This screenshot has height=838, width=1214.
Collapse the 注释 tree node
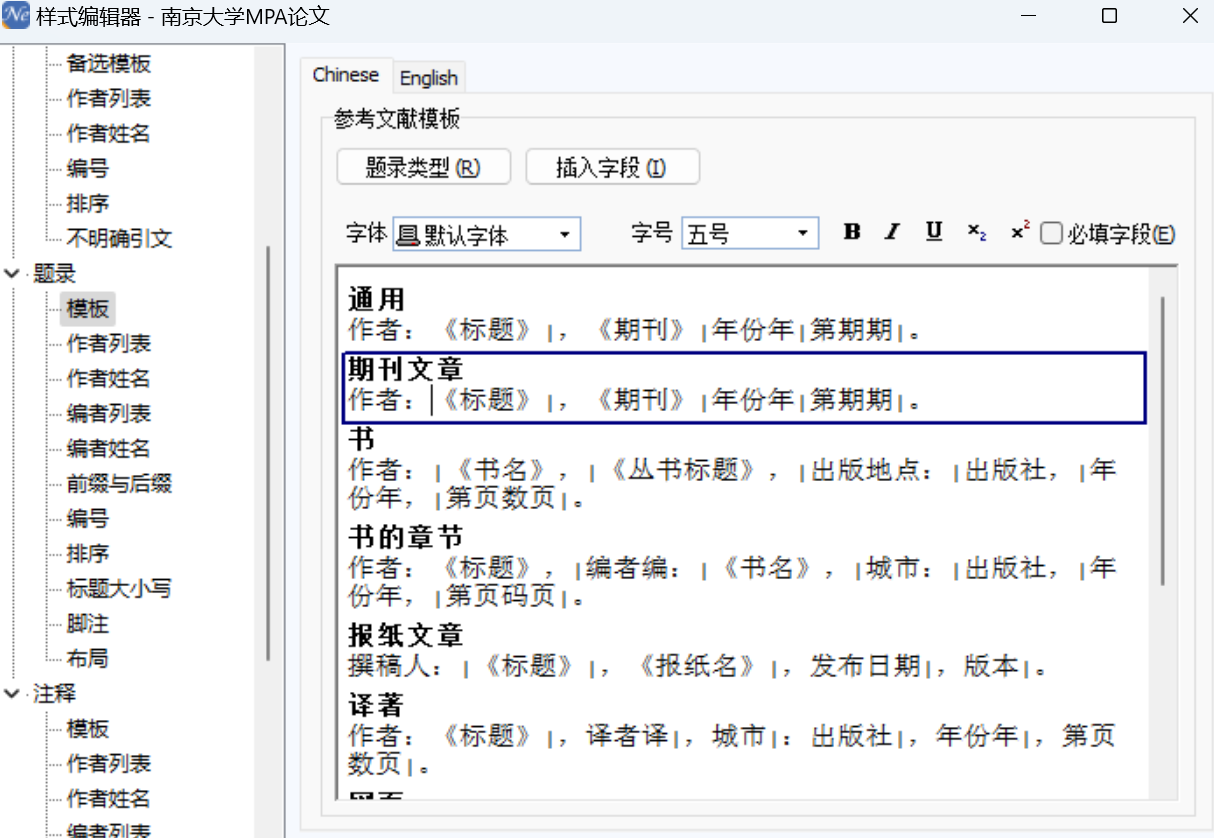tap(12, 693)
